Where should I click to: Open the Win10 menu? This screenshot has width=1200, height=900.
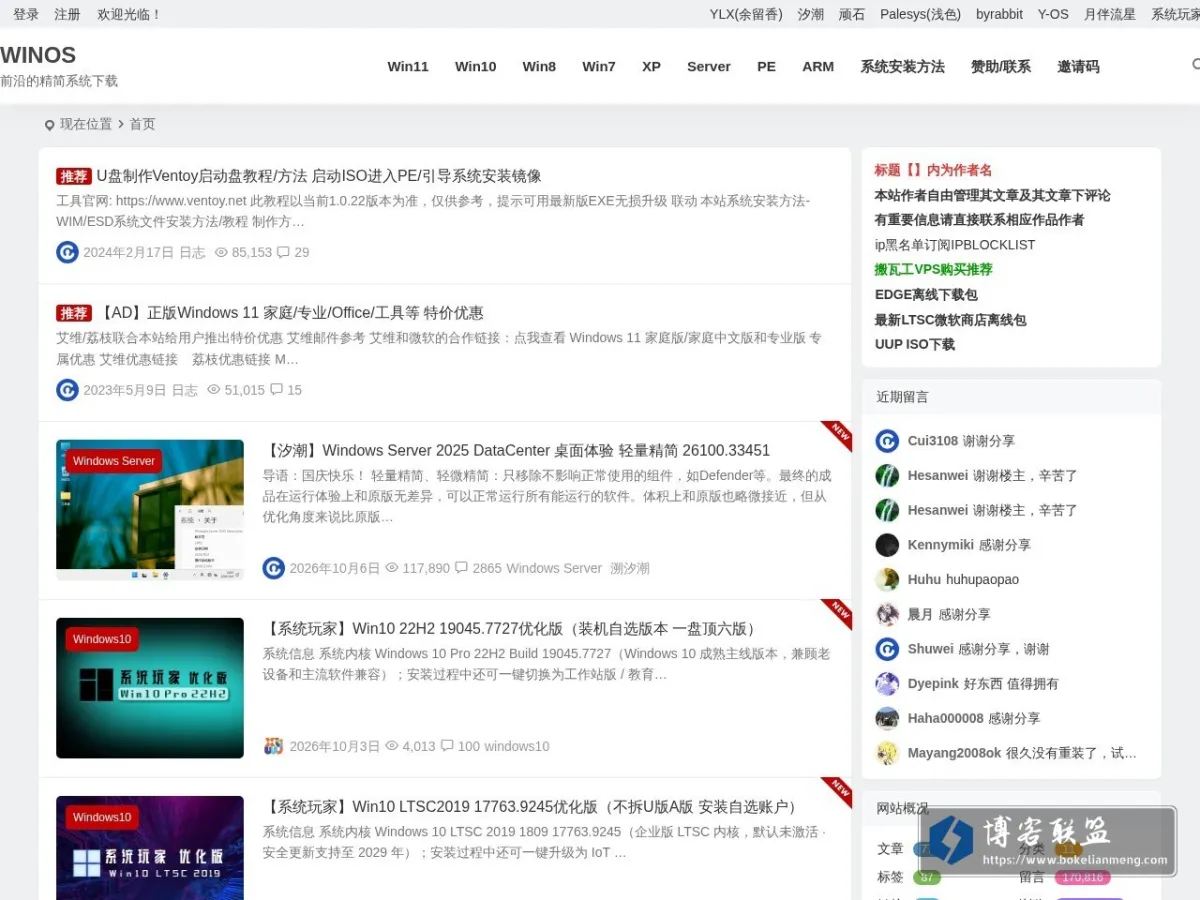(475, 66)
